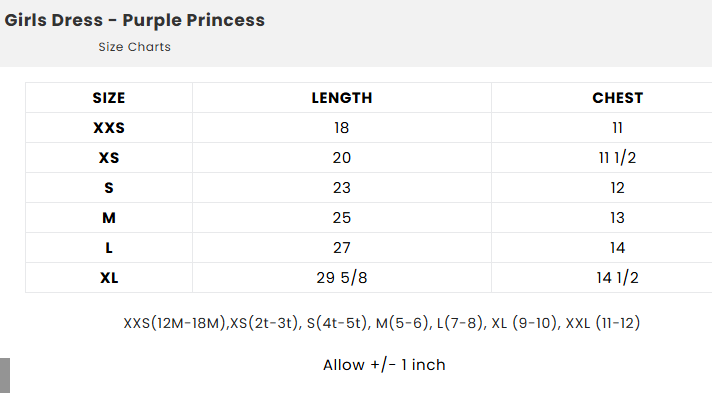Click the M length value 25

[341, 218]
